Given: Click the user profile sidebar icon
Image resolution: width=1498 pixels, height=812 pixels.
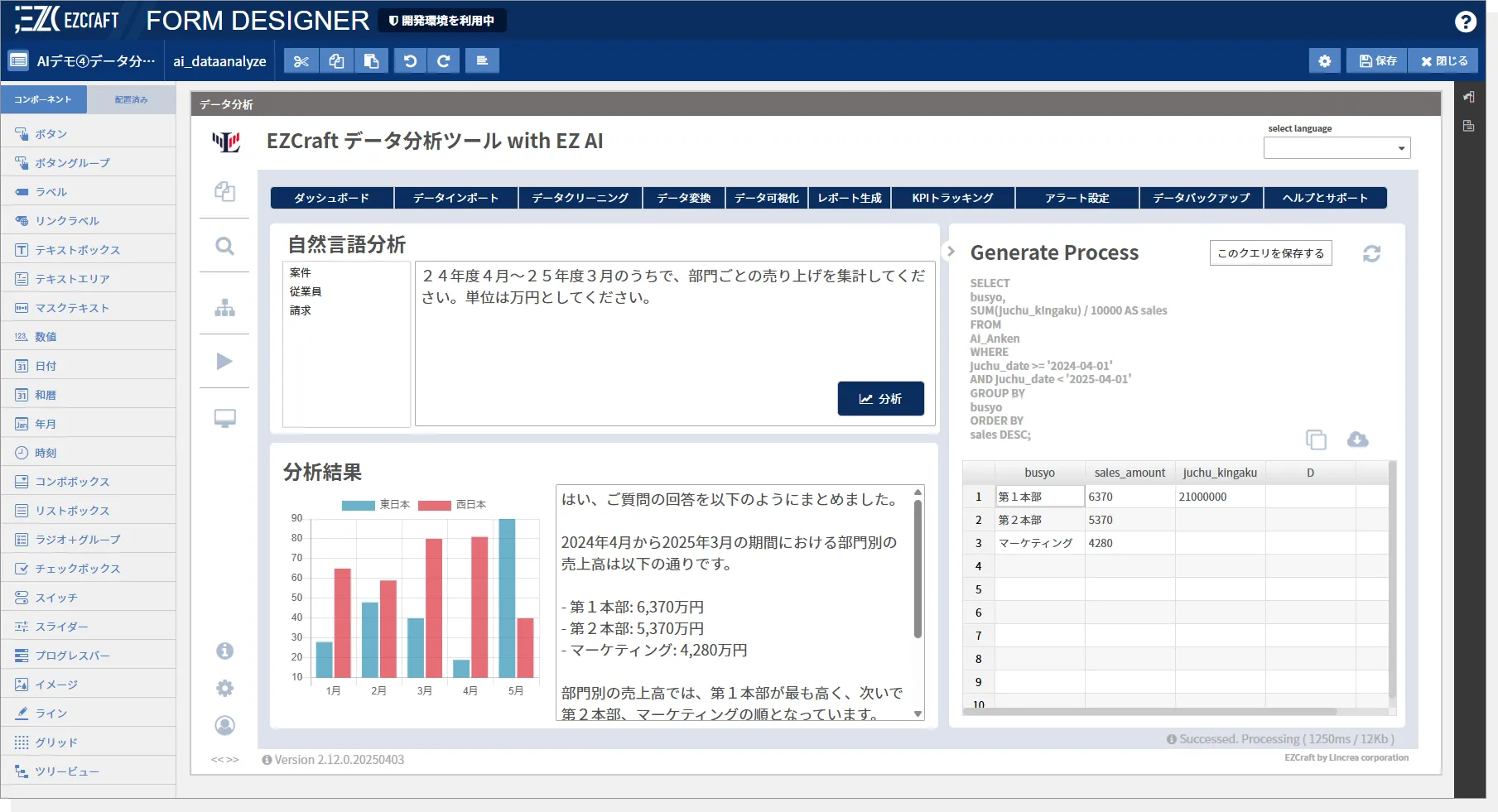Looking at the screenshot, I should pyautogui.click(x=224, y=726).
